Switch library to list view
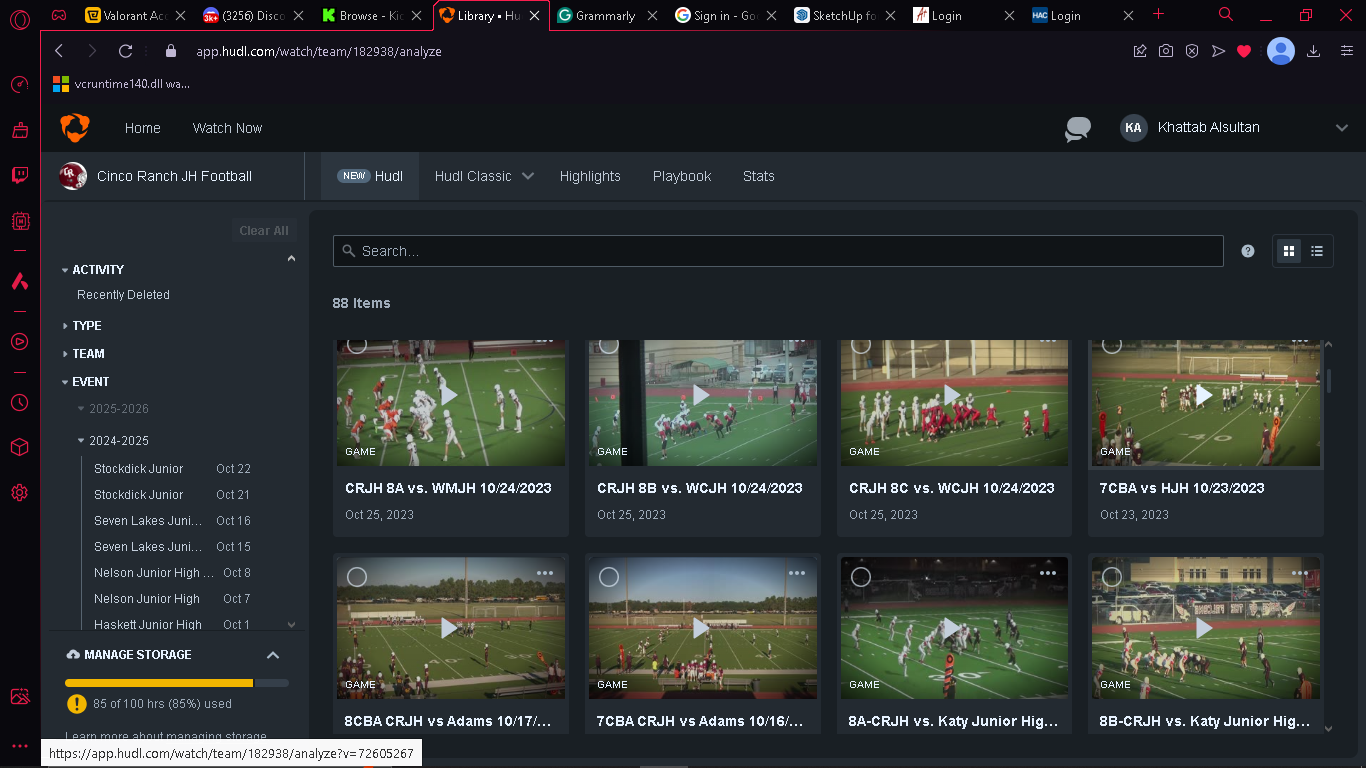Viewport: 1366px width, 768px height. pos(1317,251)
